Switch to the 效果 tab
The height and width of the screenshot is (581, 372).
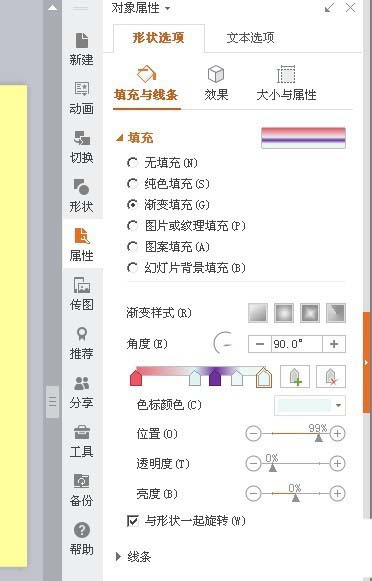click(216, 83)
